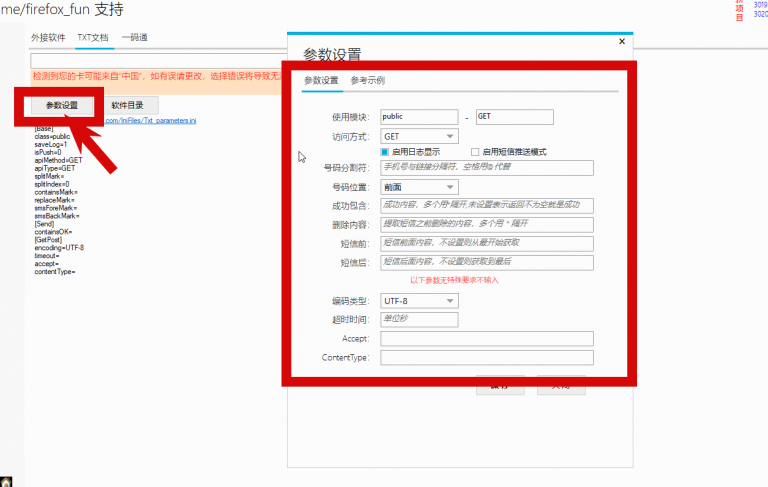Select the line encoding=UTF-8
The height and width of the screenshot is (487, 768).
59,248
